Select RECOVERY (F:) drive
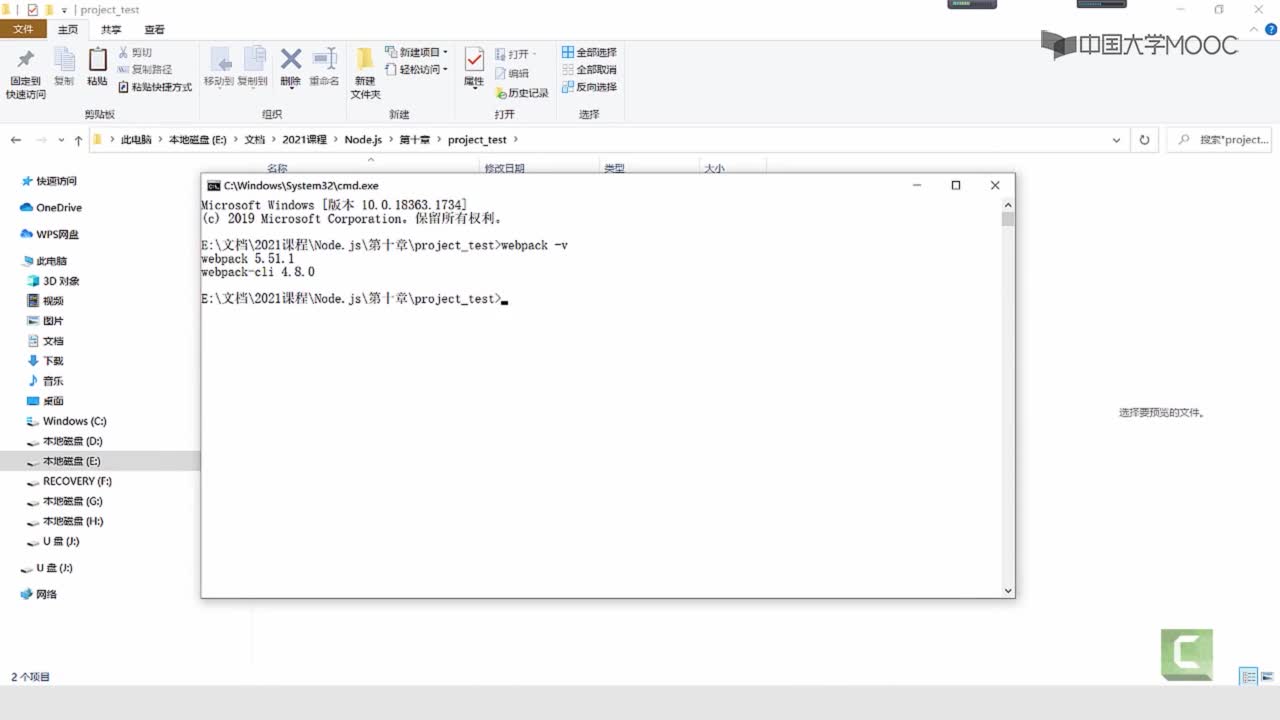Viewport: 1280px width, 720px height. [x=69, y=481]
